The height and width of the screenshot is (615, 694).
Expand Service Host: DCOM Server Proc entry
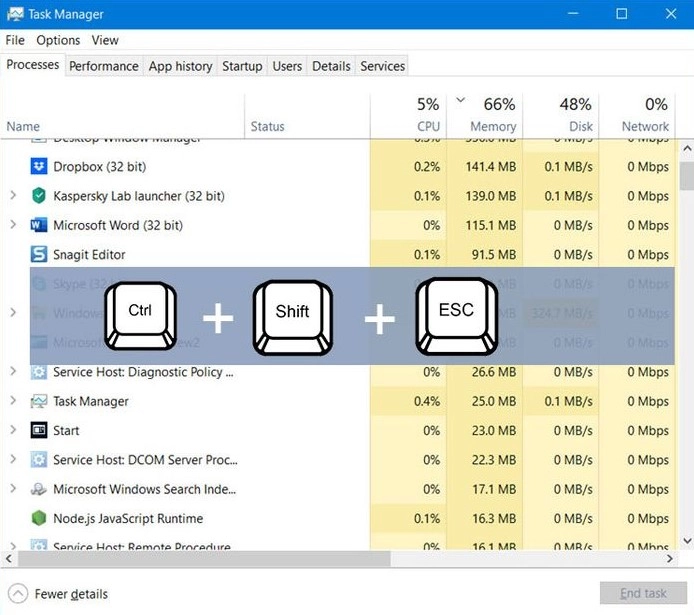(13, 459)
